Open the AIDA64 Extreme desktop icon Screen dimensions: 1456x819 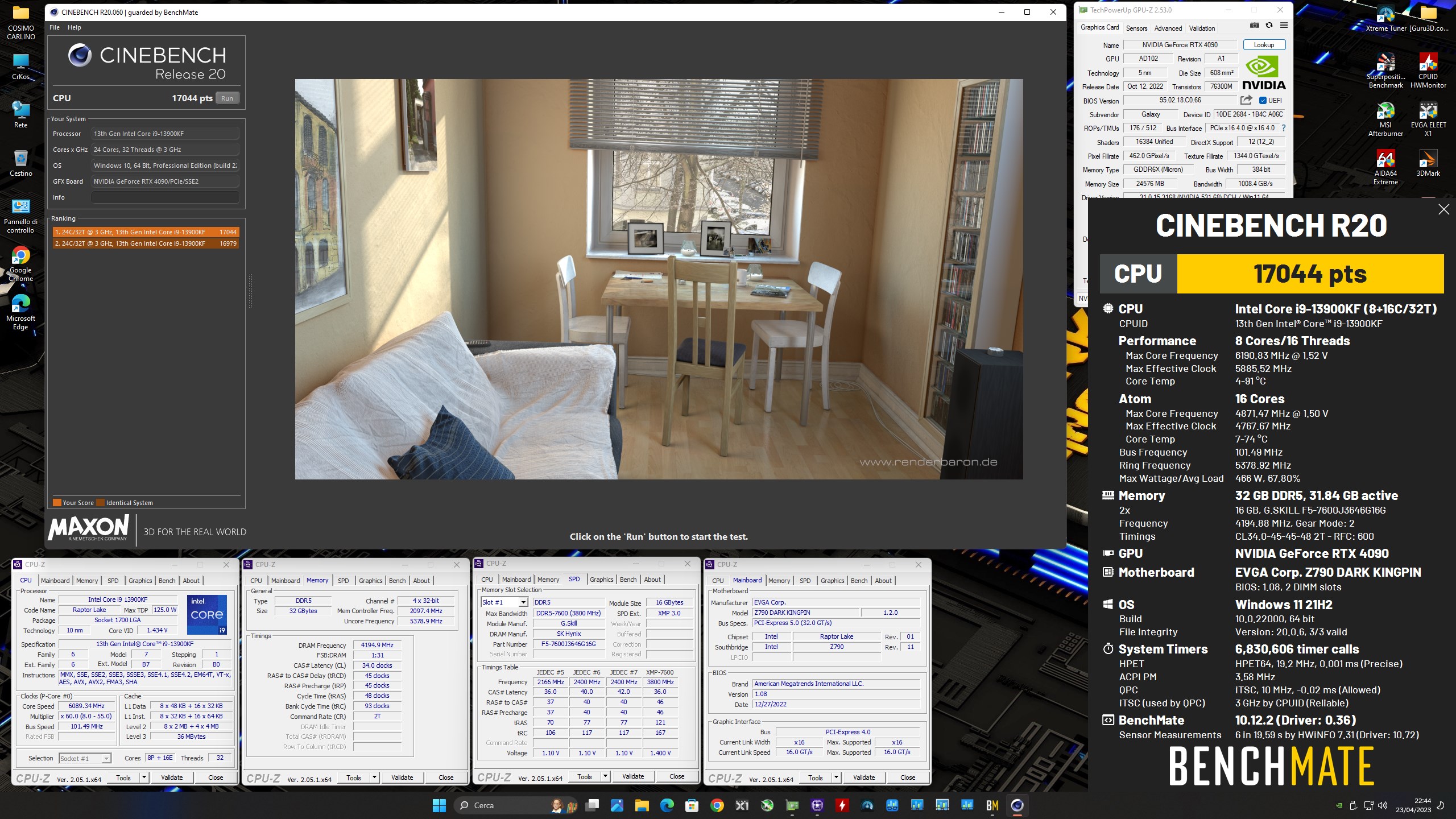pyautogui.click(x=1385, y=167)
